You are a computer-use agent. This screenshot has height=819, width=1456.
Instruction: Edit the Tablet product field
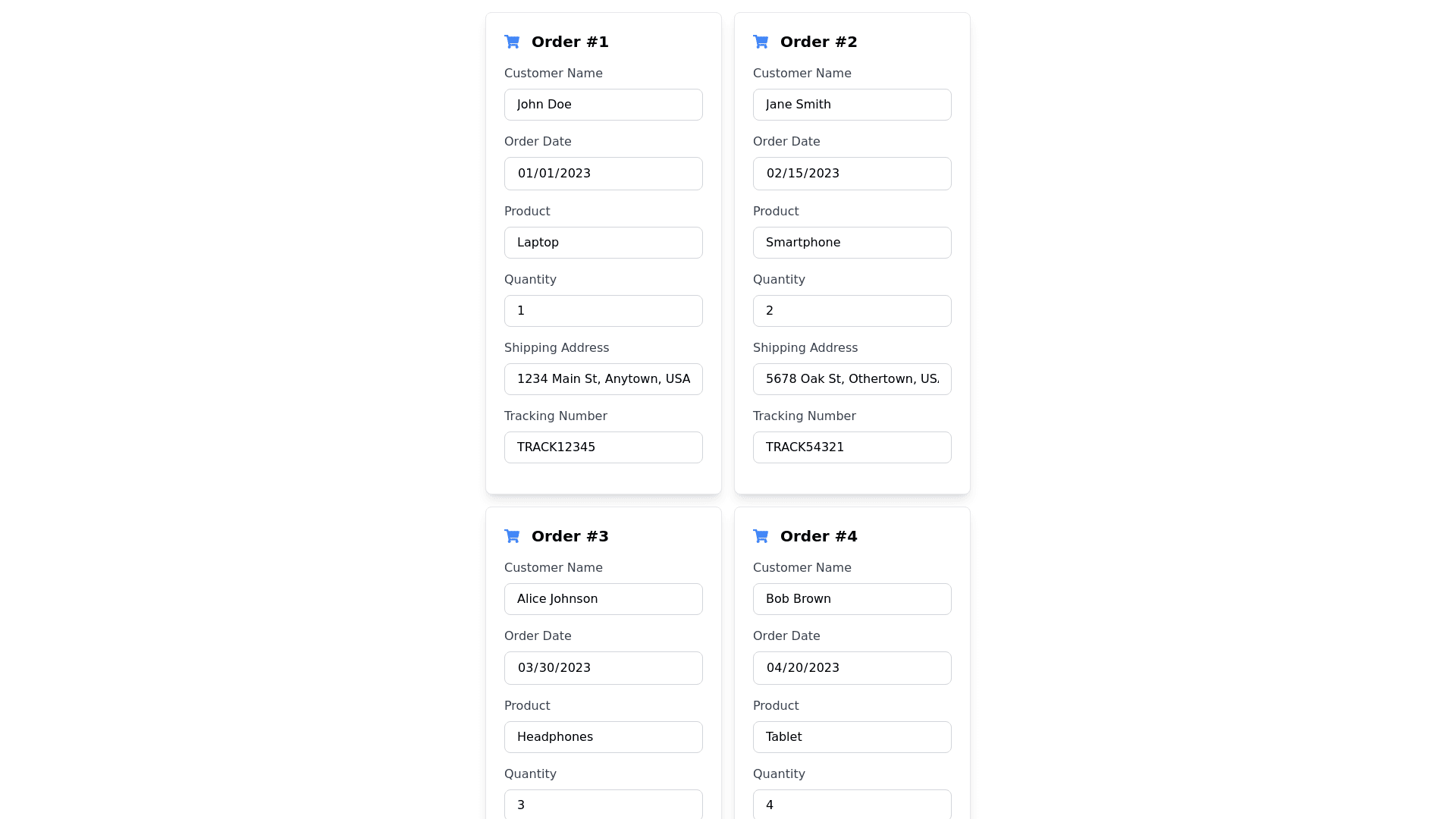coord(852,737)
